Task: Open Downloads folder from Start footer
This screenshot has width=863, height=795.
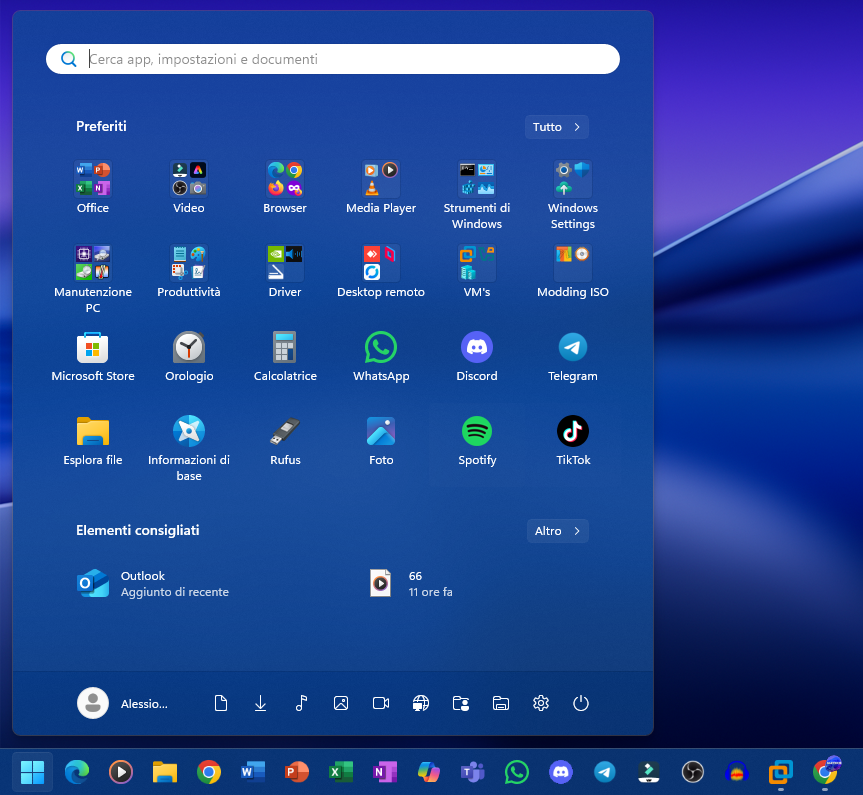Action: [260, 703]
